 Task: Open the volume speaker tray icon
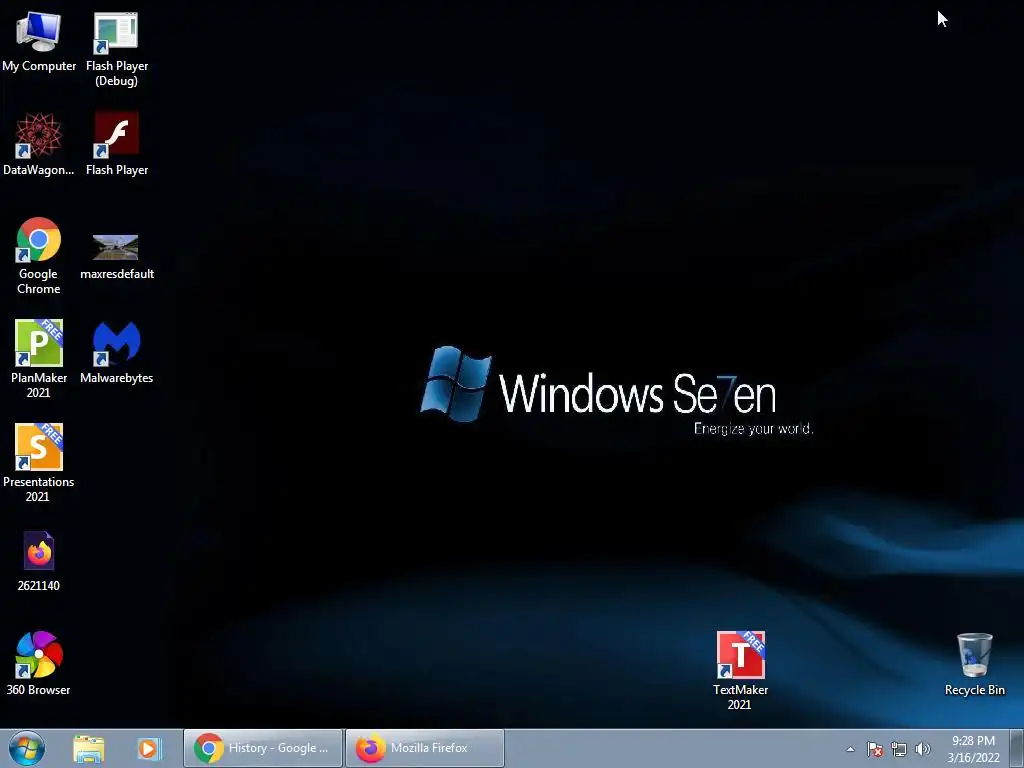click(x=923, y=749)
